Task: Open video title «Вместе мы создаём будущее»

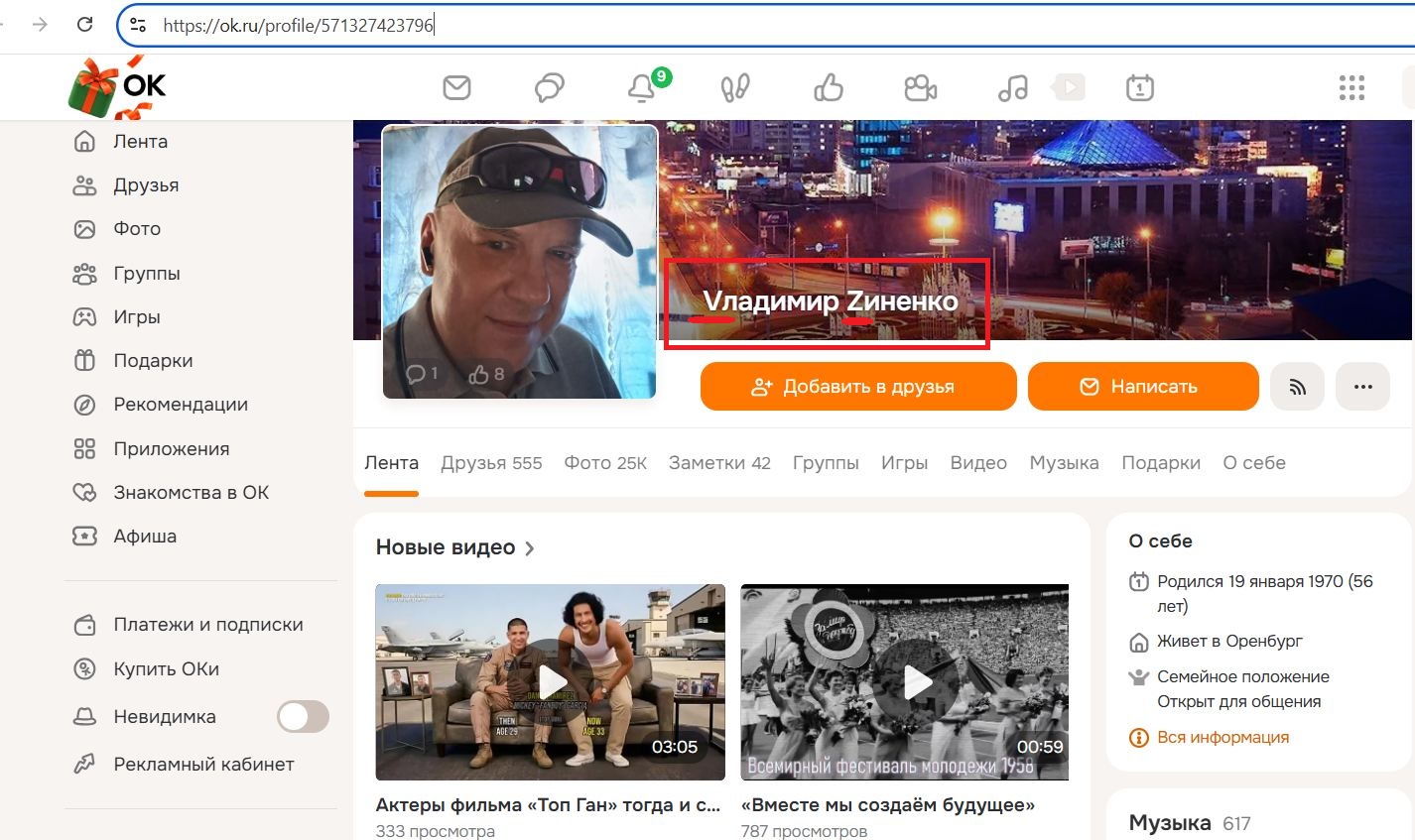Action: click(x=888, y=805)
